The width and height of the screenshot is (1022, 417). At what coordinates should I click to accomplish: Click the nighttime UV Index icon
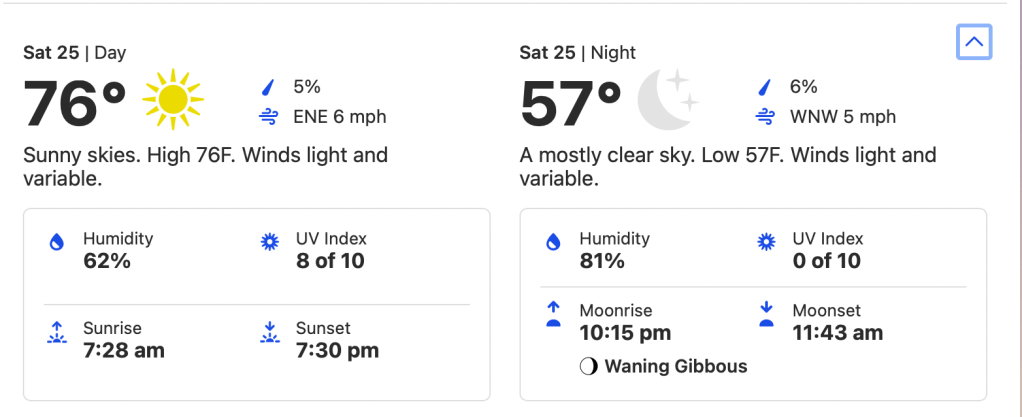point(765,241)
